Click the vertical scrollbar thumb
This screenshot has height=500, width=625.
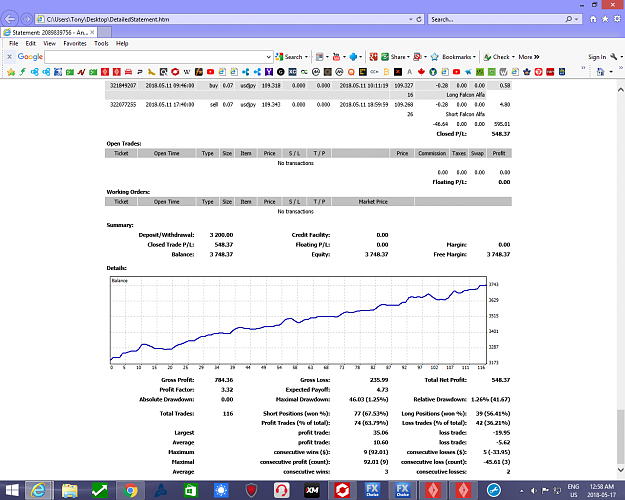click(621, 437)
